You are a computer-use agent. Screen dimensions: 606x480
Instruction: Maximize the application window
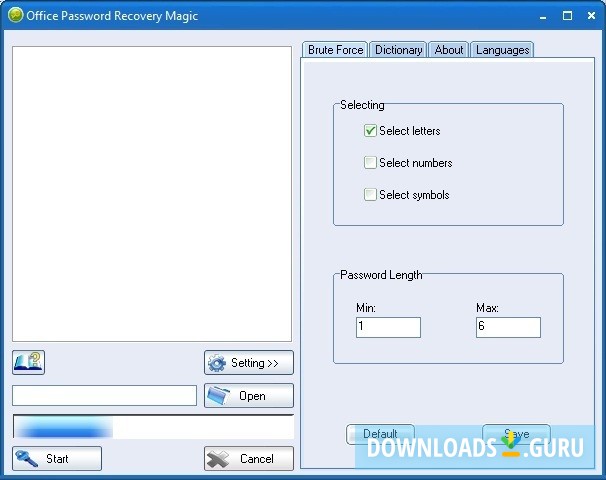click(567, 16)
